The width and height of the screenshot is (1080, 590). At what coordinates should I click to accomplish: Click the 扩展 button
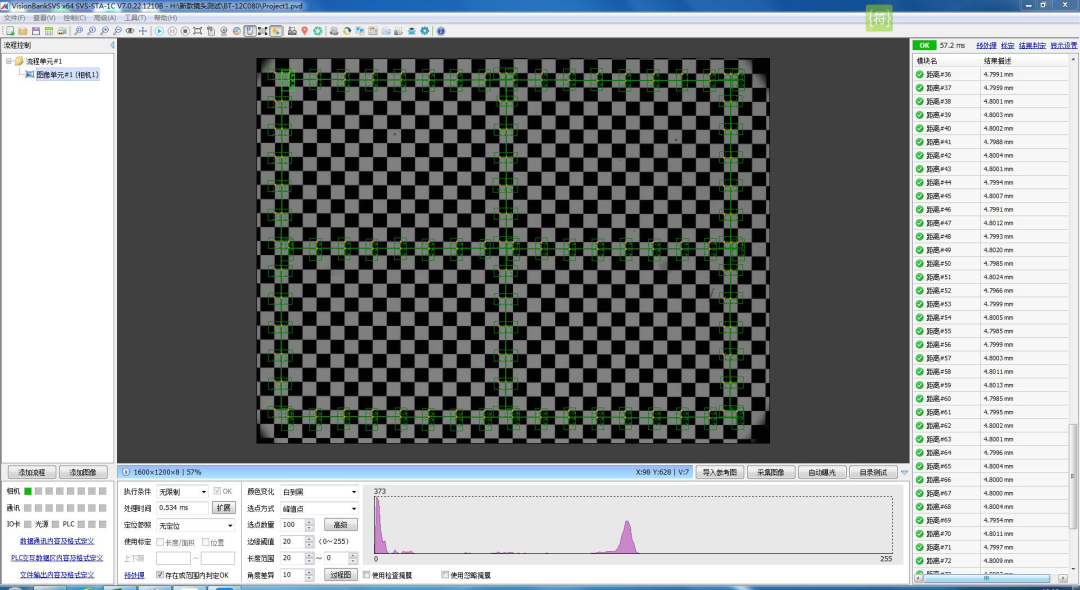224,508
